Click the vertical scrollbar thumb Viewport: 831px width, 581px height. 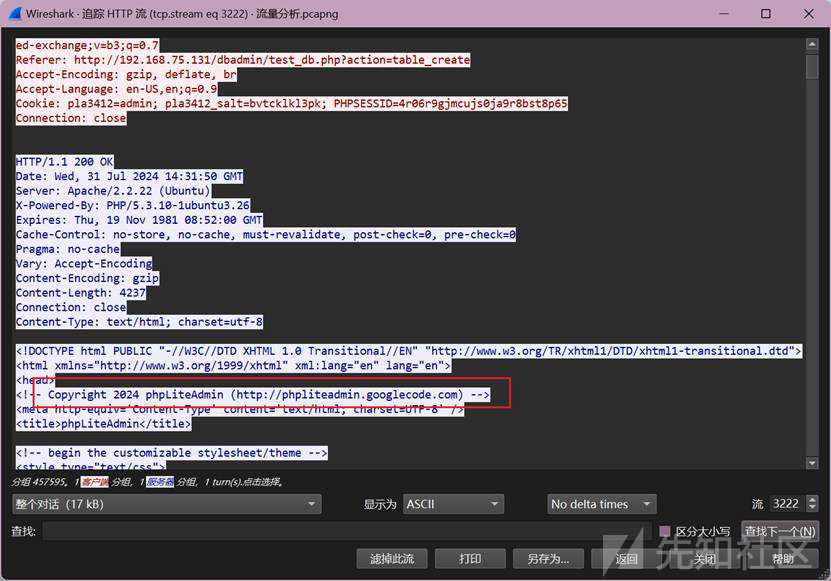[x=812, y=67]
